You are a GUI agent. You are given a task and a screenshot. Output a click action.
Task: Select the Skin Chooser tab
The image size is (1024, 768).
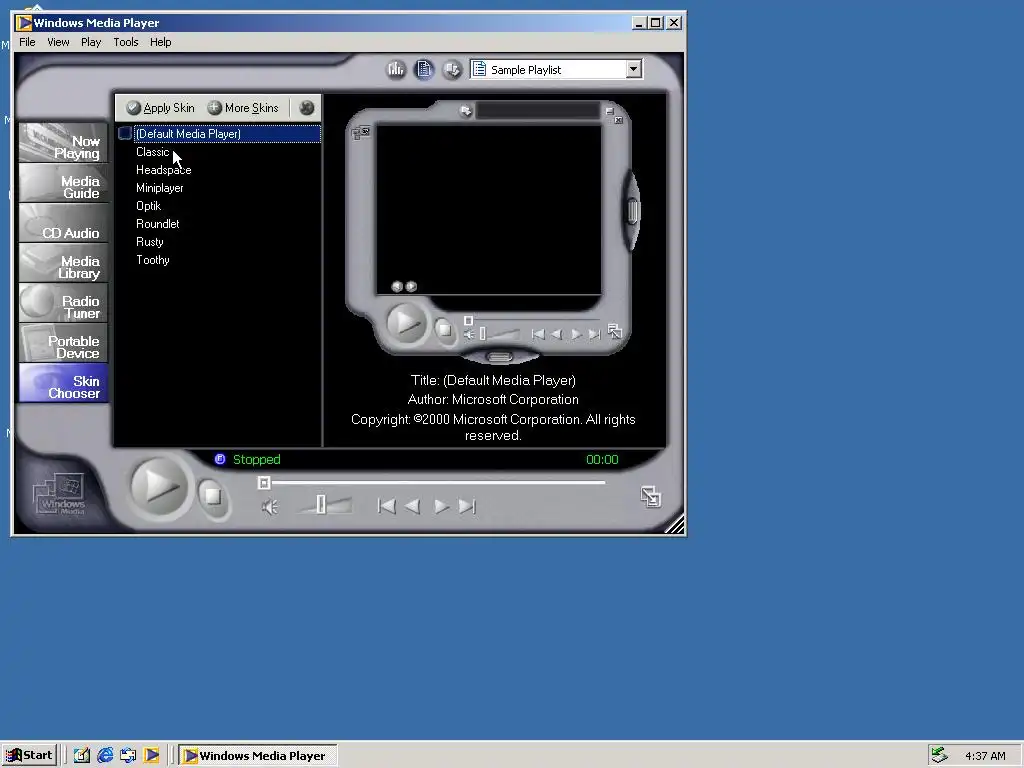point(63,383)
